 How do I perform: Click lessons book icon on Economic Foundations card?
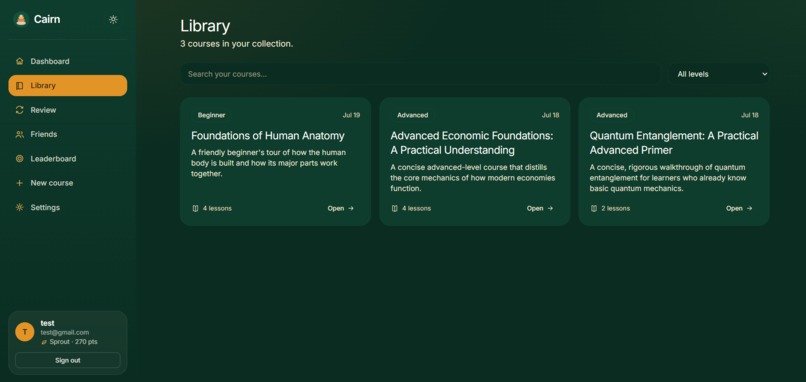[x=395, y=208]
